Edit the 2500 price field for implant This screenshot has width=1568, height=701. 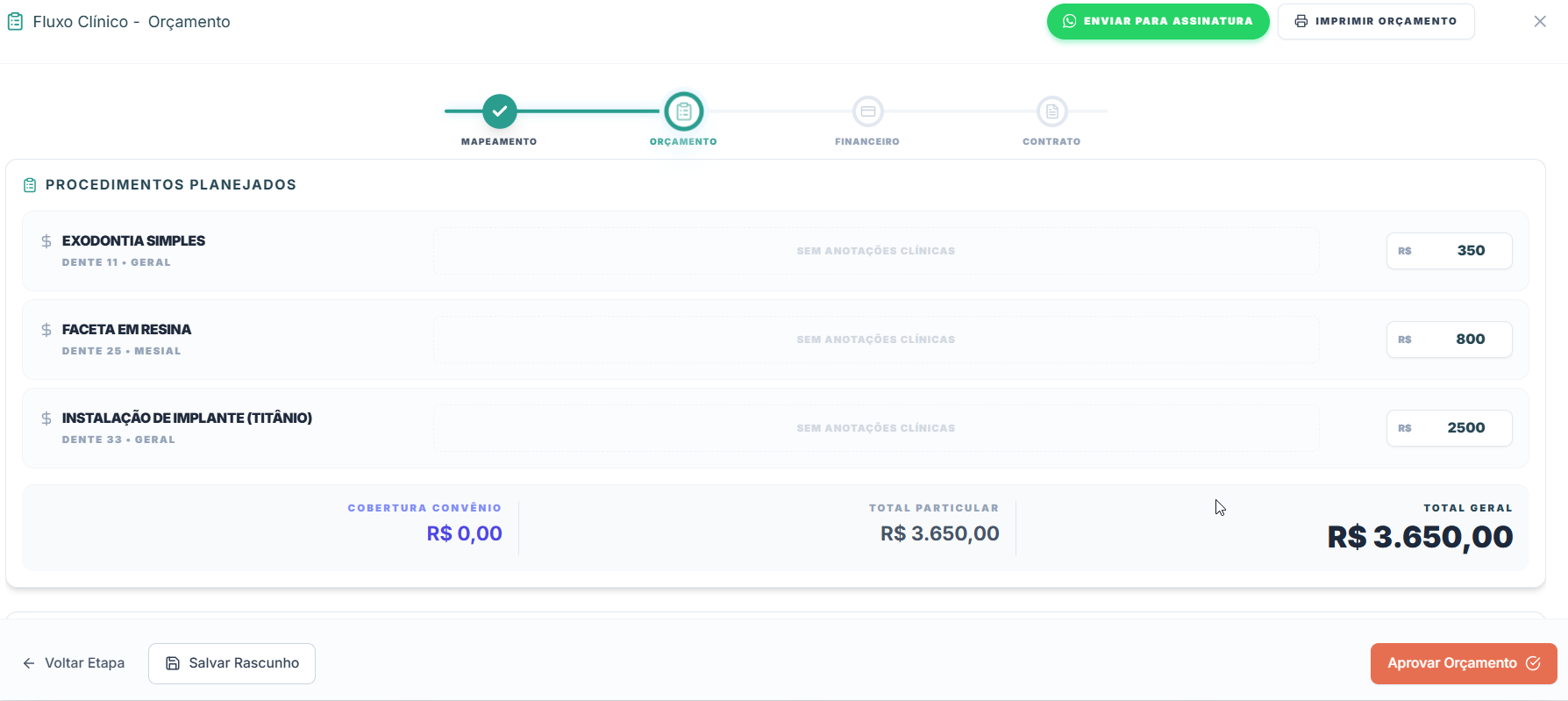tap(1449, 428)
